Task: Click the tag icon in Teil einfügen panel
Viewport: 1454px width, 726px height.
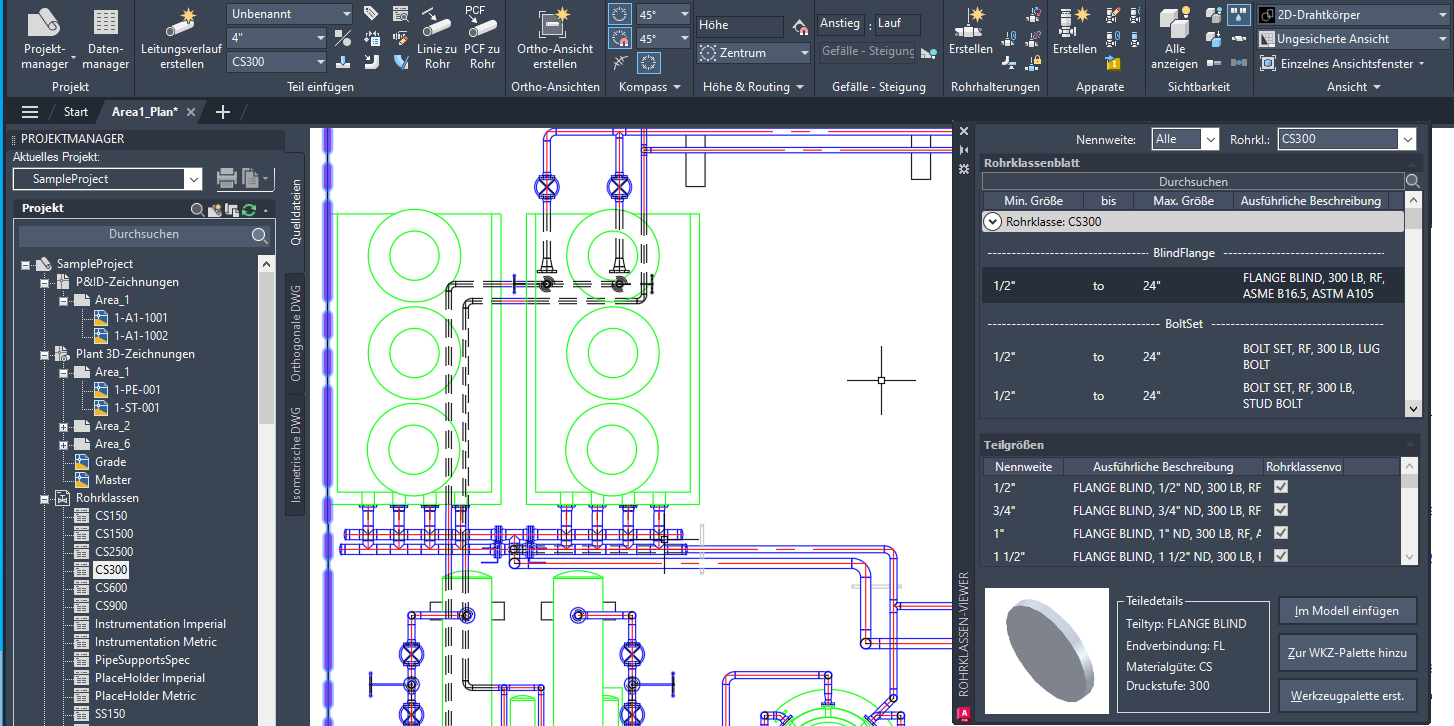Action: [371, 13]
